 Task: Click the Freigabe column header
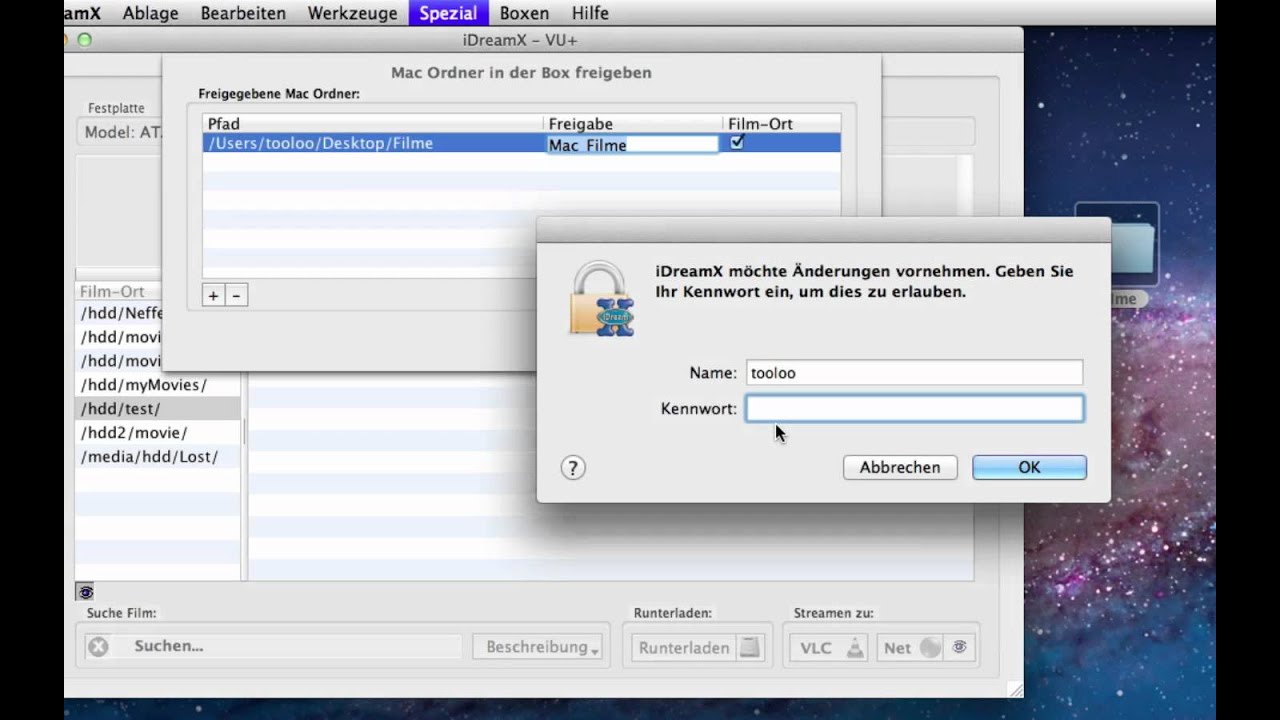[x=634, y=124]
